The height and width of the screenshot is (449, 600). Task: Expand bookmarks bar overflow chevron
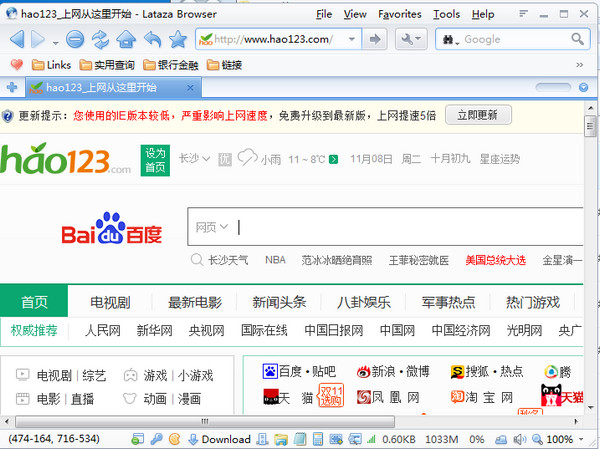coord(580,65)
